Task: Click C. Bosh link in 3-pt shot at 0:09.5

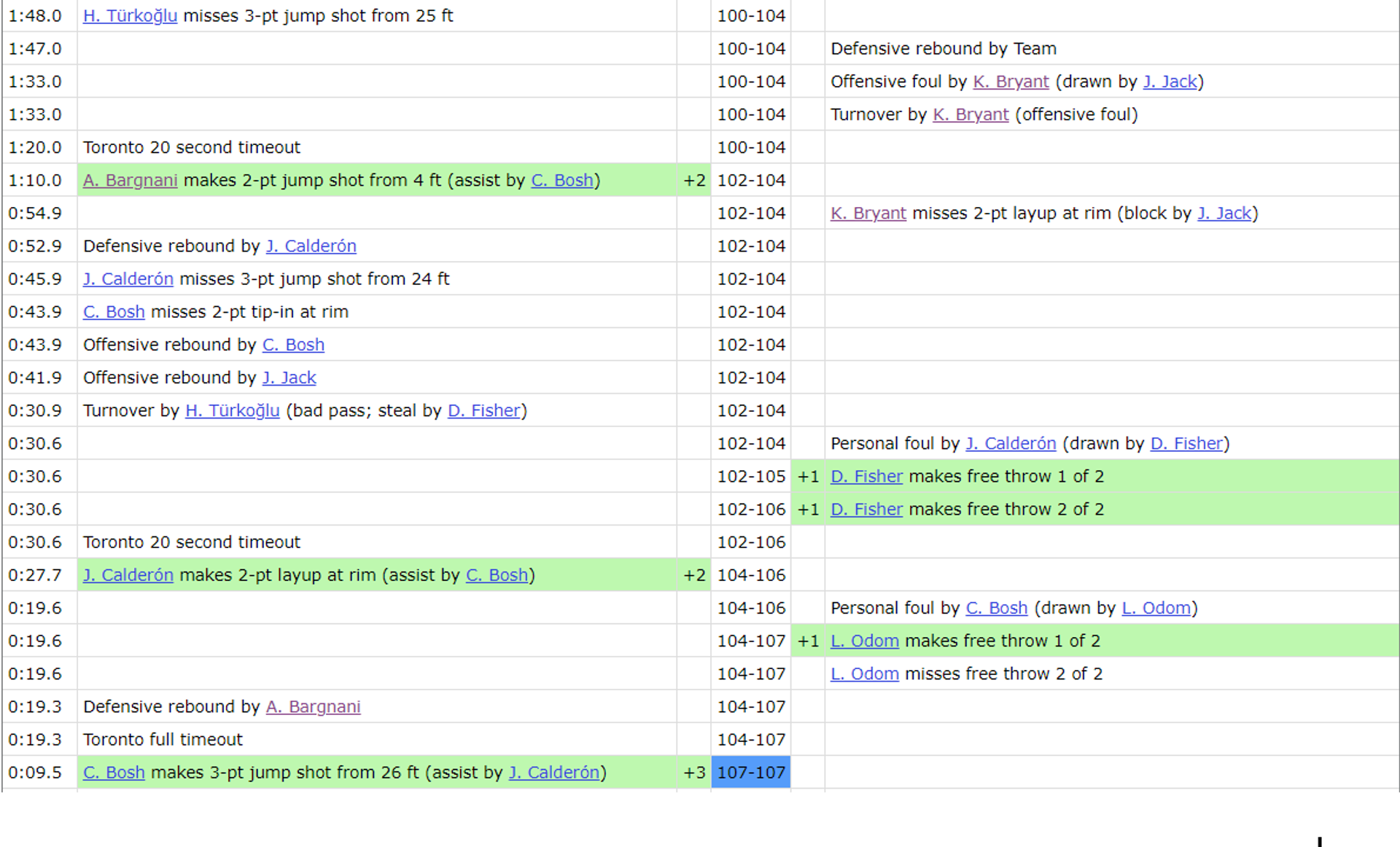Action: [114, 773]
